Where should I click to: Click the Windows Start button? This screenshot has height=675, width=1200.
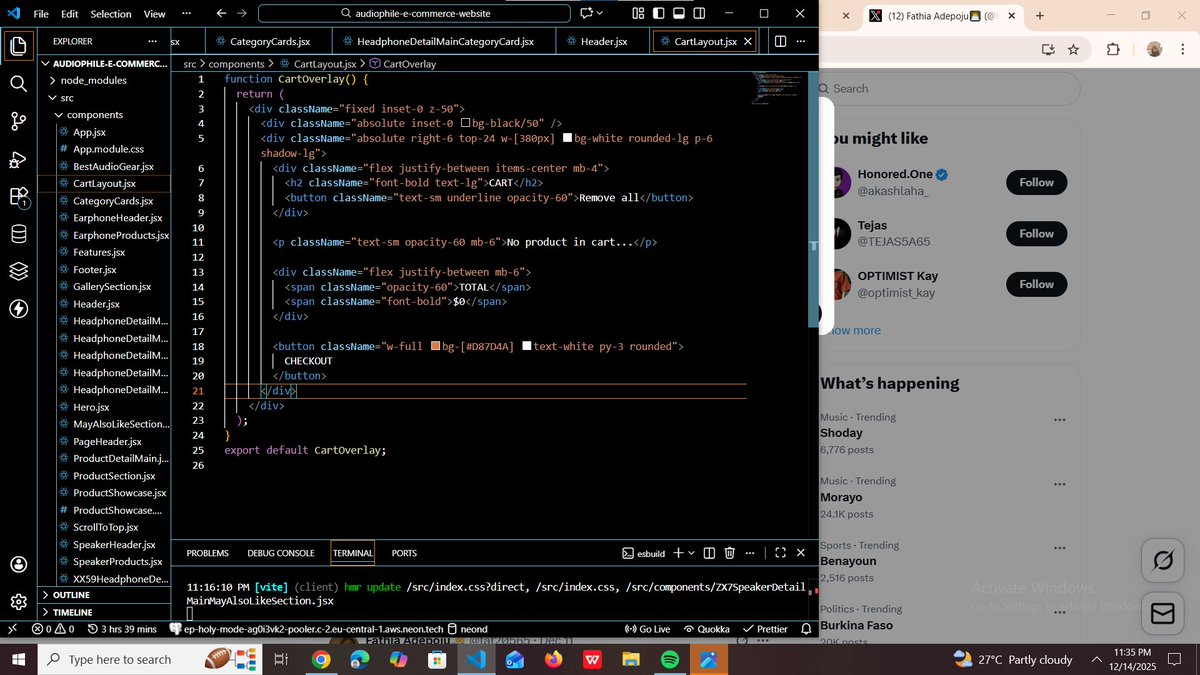[18, 659]
